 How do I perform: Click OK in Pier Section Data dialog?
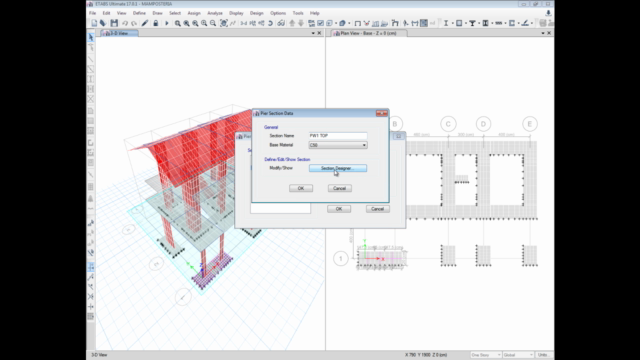(301, 188)
